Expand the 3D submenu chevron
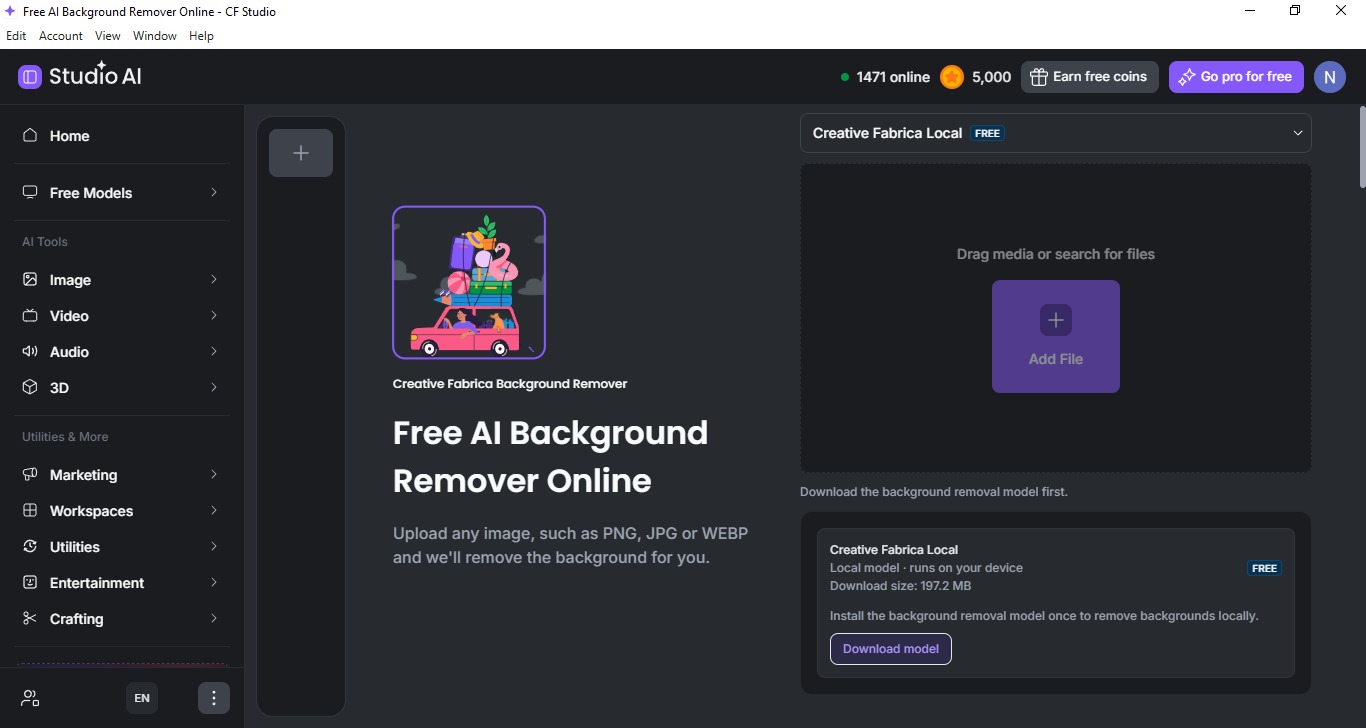 [214, 387]
